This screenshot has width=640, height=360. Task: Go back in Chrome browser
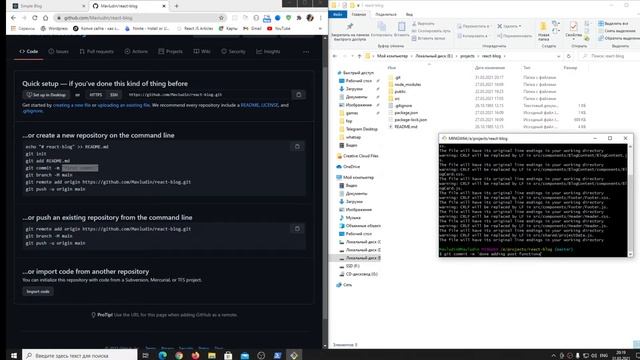13,18
